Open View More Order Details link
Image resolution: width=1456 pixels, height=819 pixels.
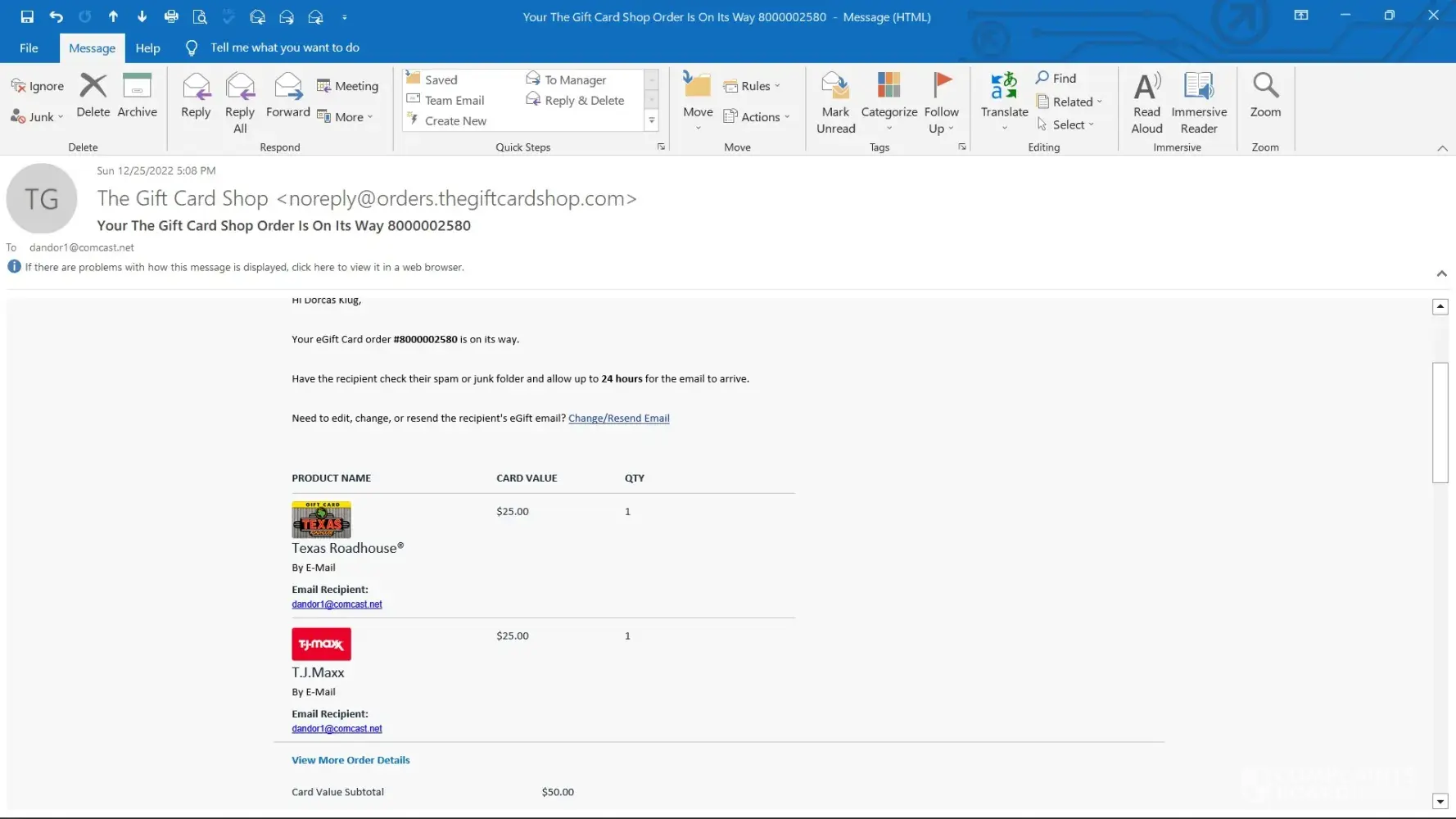point(350,760)
